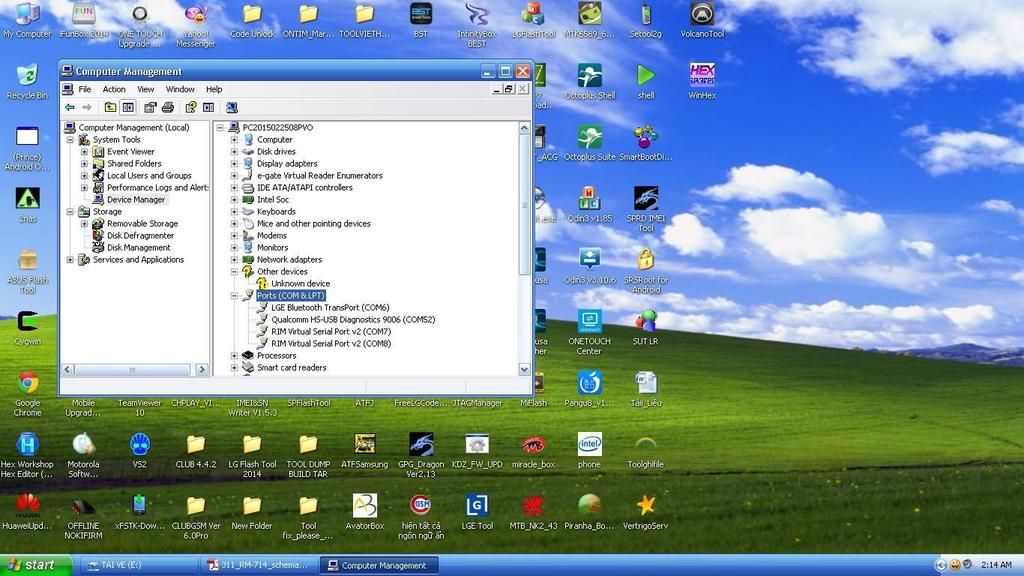Viewport: 1024px width, 576px height.
Task: Open the VertrigoServ desktop icon
Action: coord(645,511)
